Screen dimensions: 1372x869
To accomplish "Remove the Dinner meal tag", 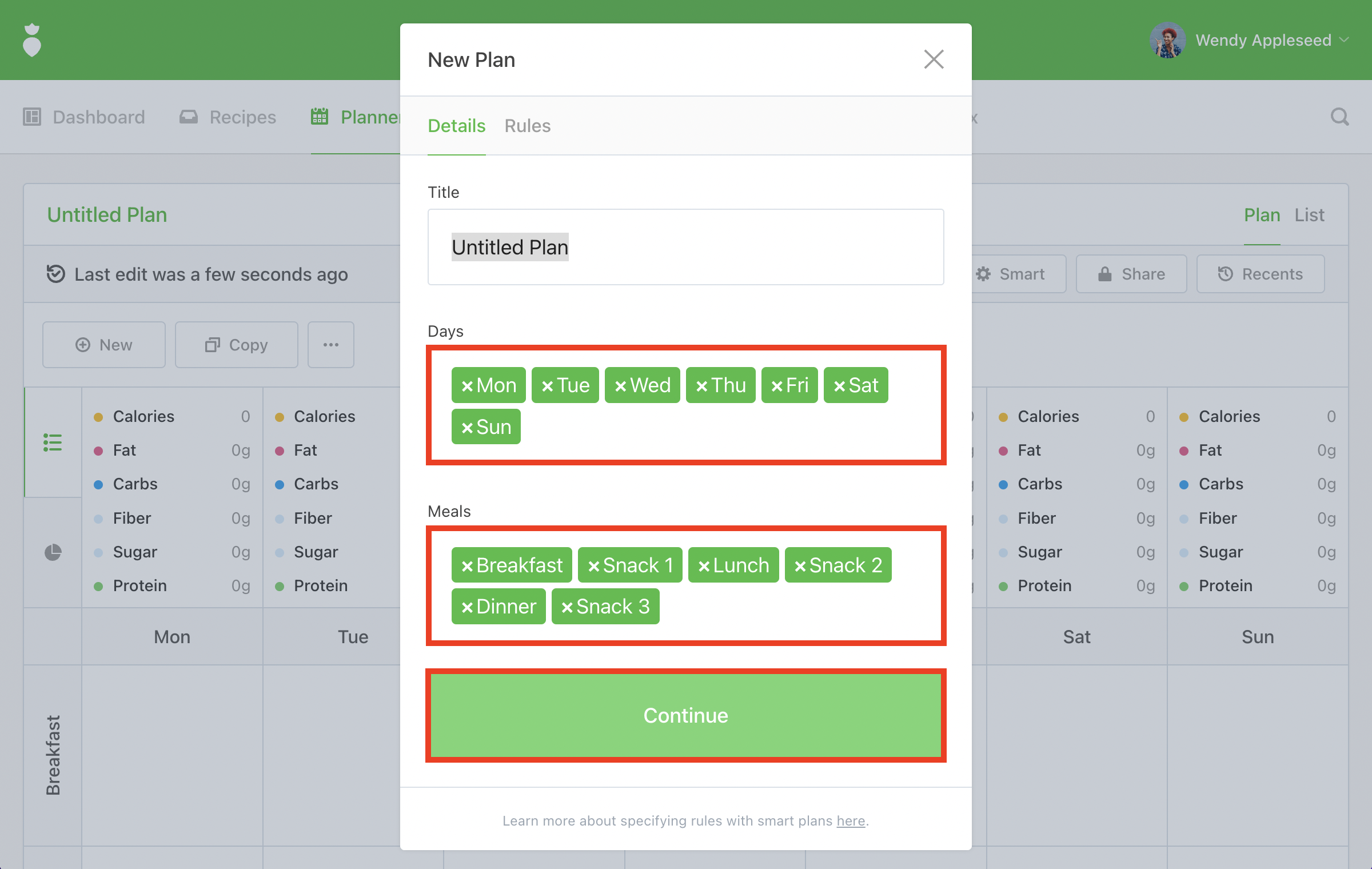I will point(467,607).
